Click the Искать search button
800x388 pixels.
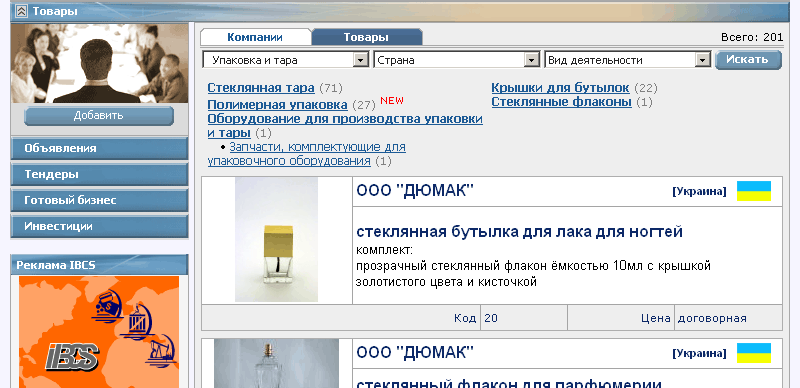point(748,60)
